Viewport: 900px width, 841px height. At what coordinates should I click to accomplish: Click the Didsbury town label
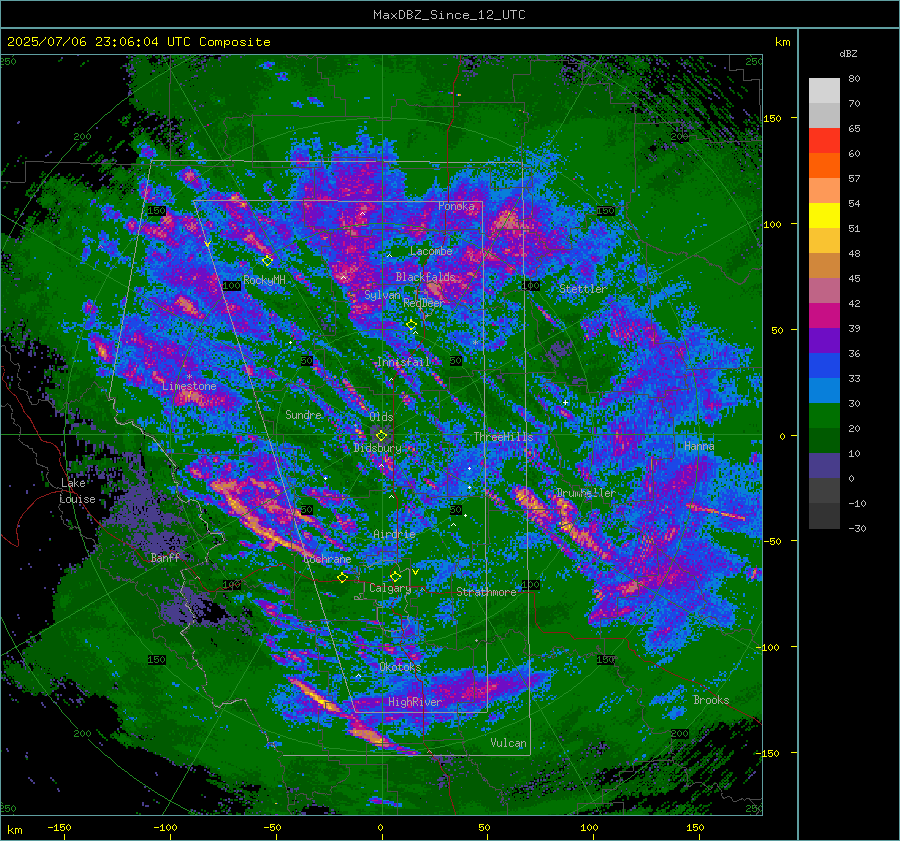point(378,448)
